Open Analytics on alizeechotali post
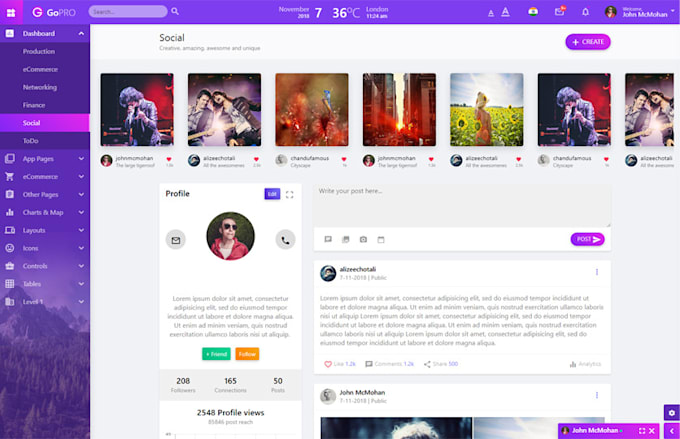This screenshot has height=439, width=680. coord(585,364)
